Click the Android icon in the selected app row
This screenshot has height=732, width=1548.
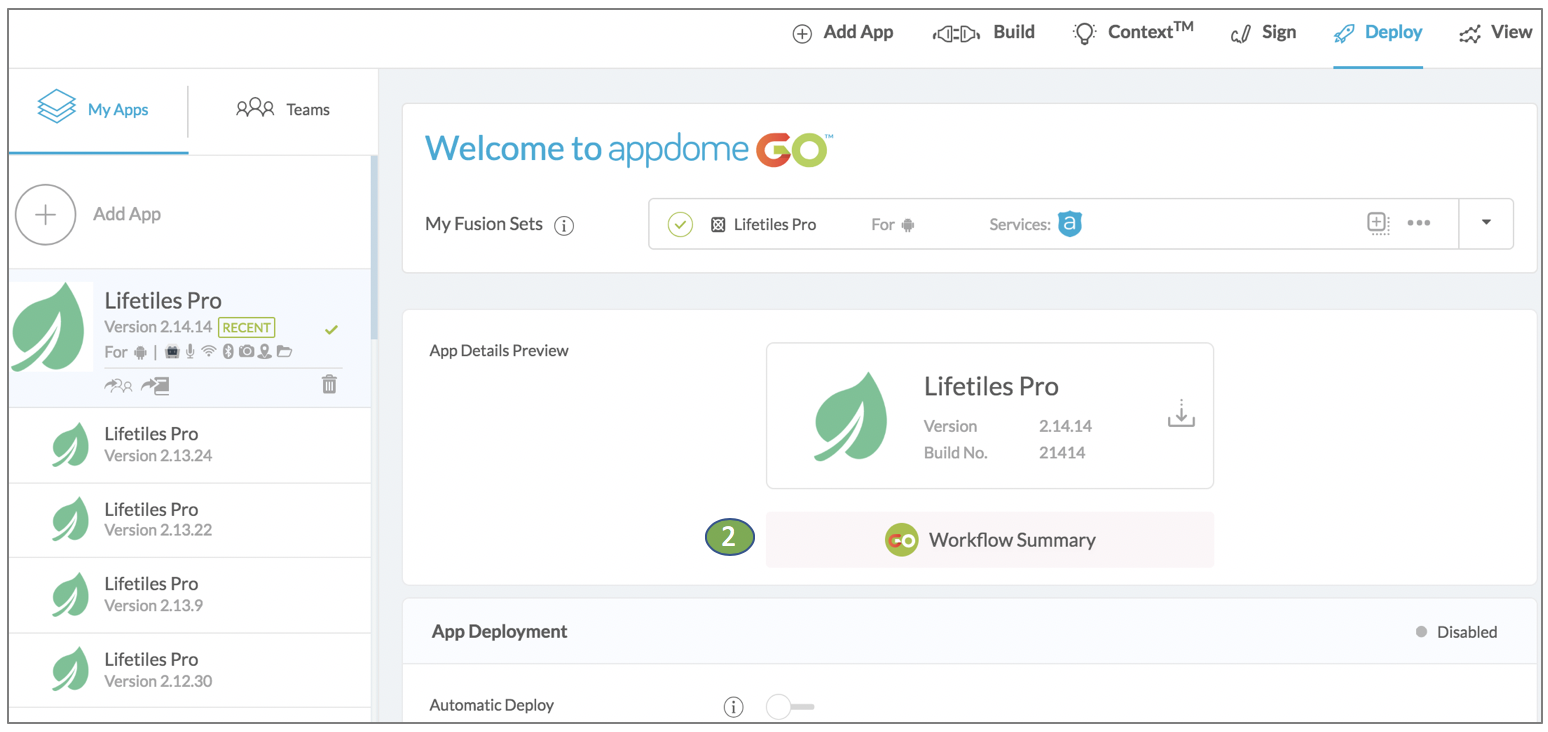pos(140,352)
